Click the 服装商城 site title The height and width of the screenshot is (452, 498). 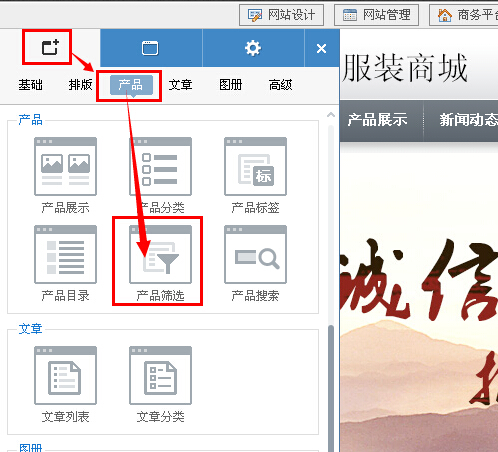[x=405, y=68]
